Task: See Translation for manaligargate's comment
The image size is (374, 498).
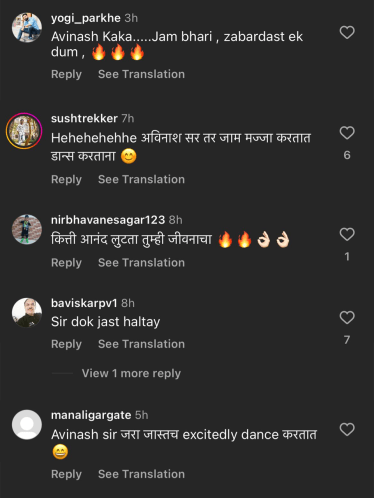Action: click(x=141, y=474)
